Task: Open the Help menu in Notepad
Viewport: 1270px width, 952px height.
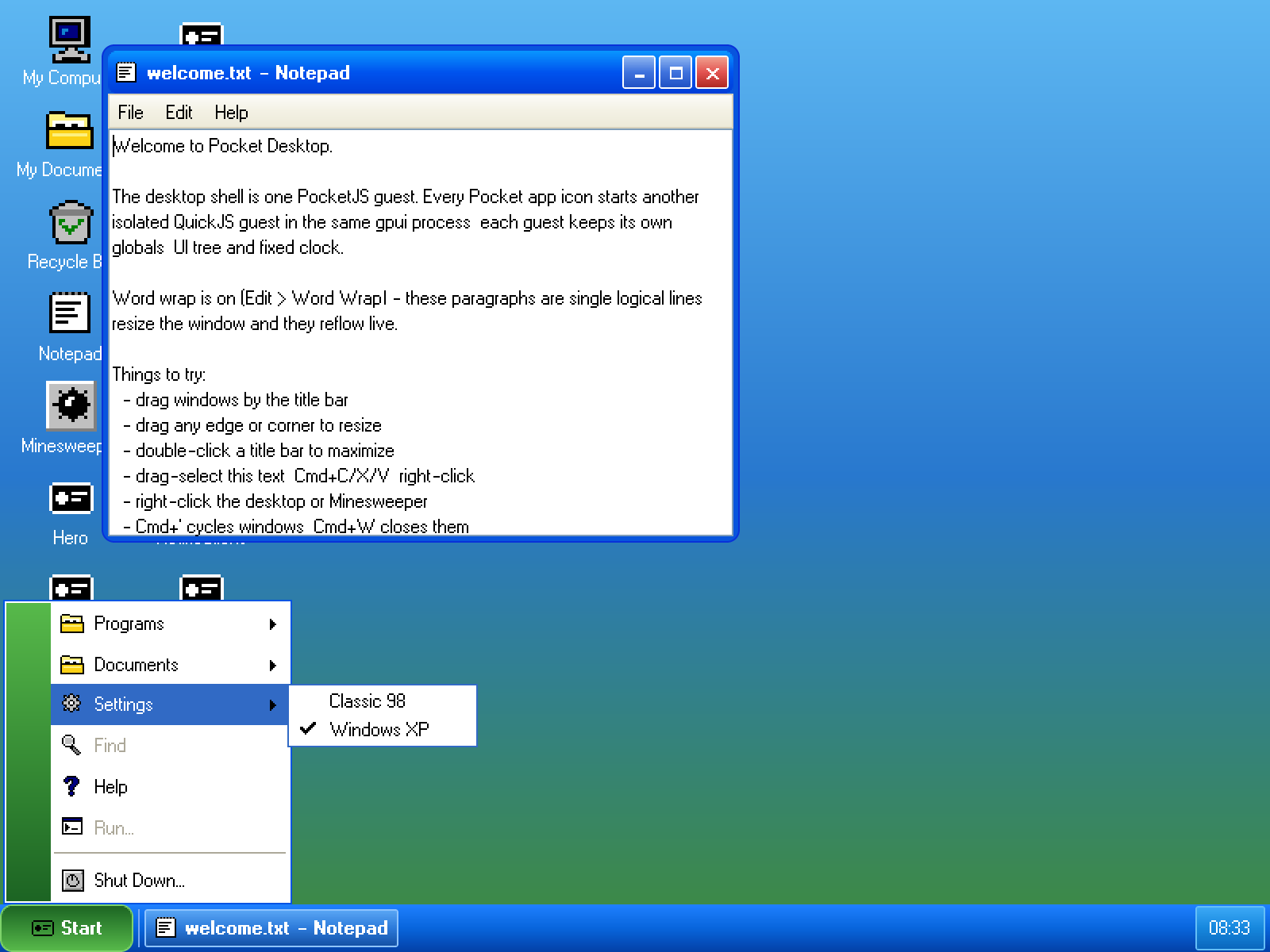Action: click(231, 113)
